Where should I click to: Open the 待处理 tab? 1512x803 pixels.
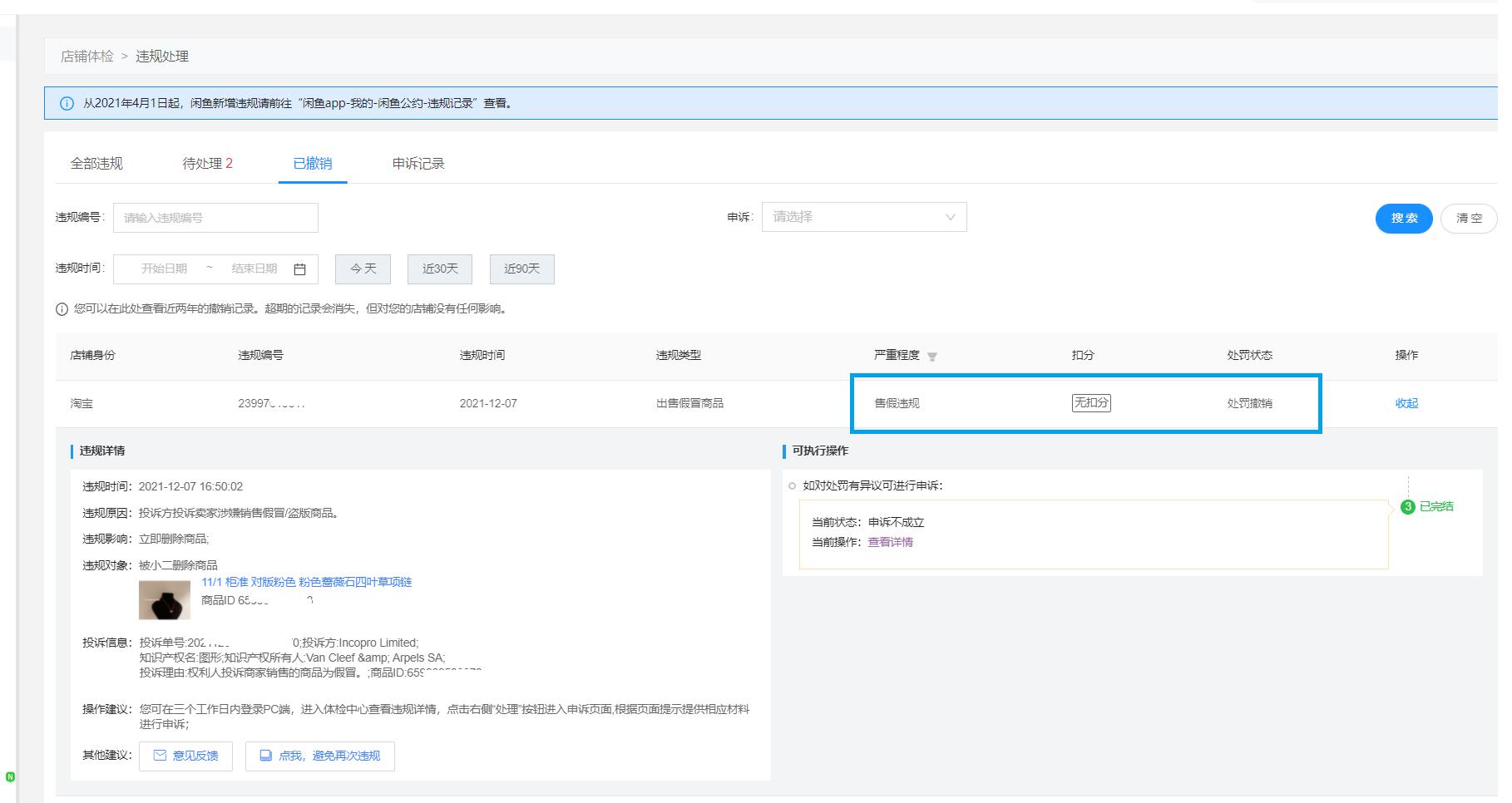207,164
